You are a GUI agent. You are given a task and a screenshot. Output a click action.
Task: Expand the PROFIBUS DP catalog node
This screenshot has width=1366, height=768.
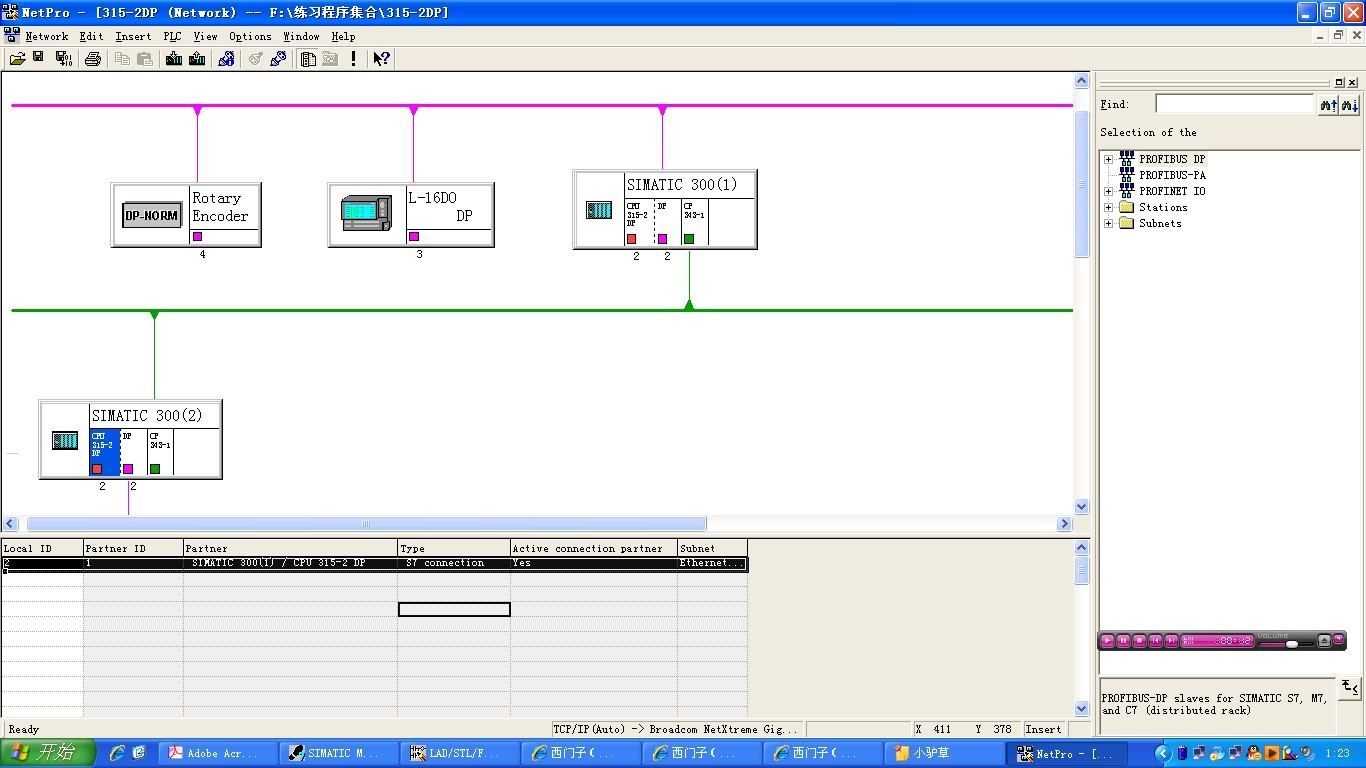1108,159
